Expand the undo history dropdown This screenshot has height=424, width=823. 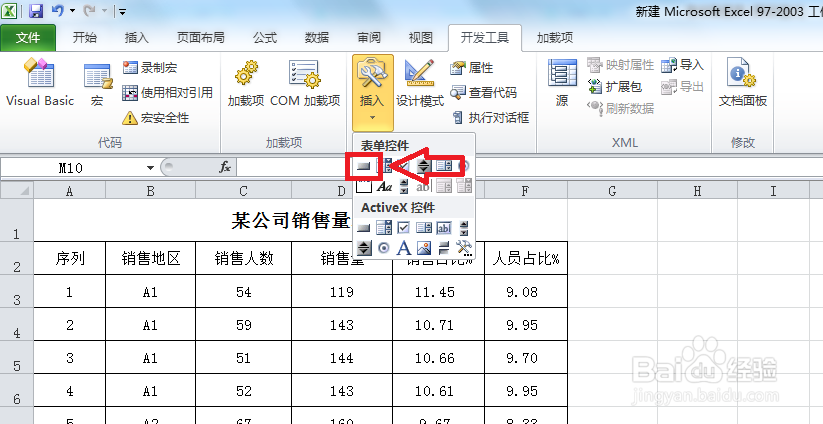tap(72, 11)
